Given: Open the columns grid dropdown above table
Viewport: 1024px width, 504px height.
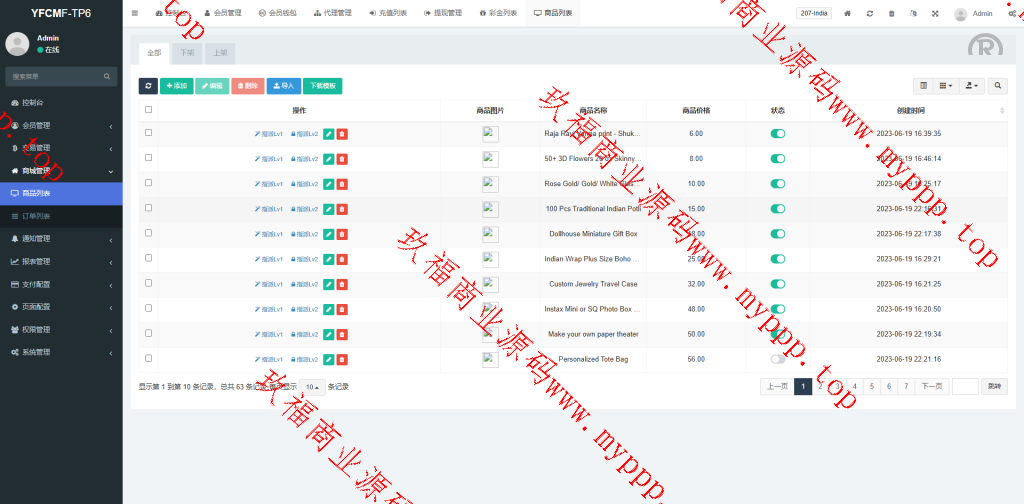Looking at the screenshot, I should tap(945, 86).
